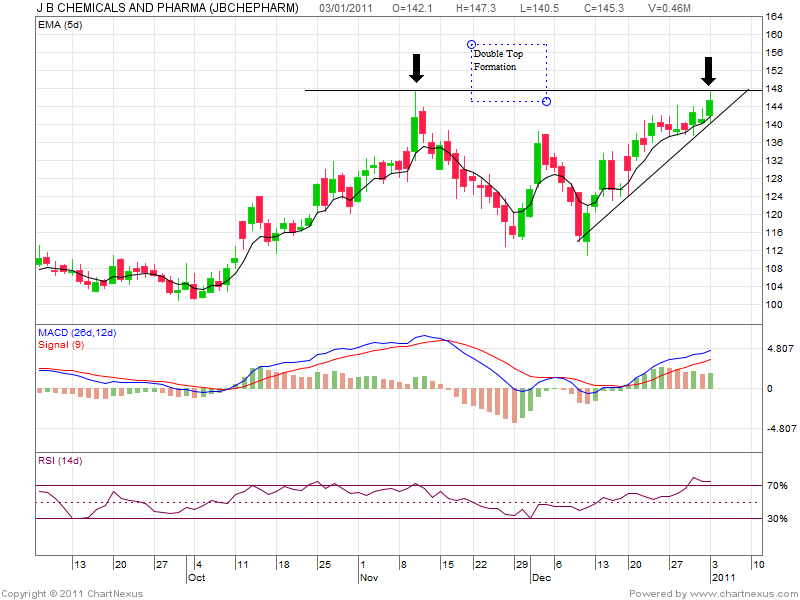Click the left black down arrow marker
The height and width of the screenshot is (600, 800).
(x=417, y=68)
